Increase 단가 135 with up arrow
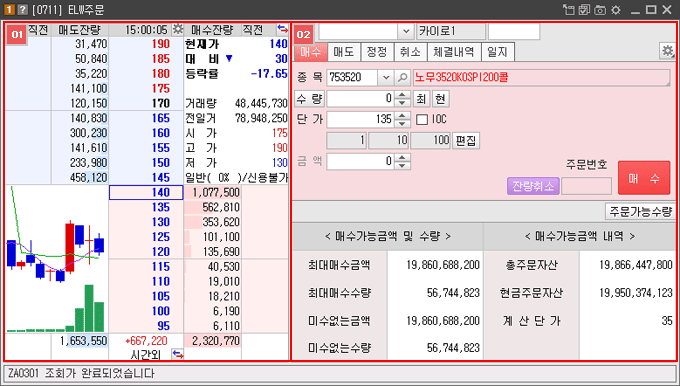Viewport: 680px width, 386px height. click(x=402, y=115)
